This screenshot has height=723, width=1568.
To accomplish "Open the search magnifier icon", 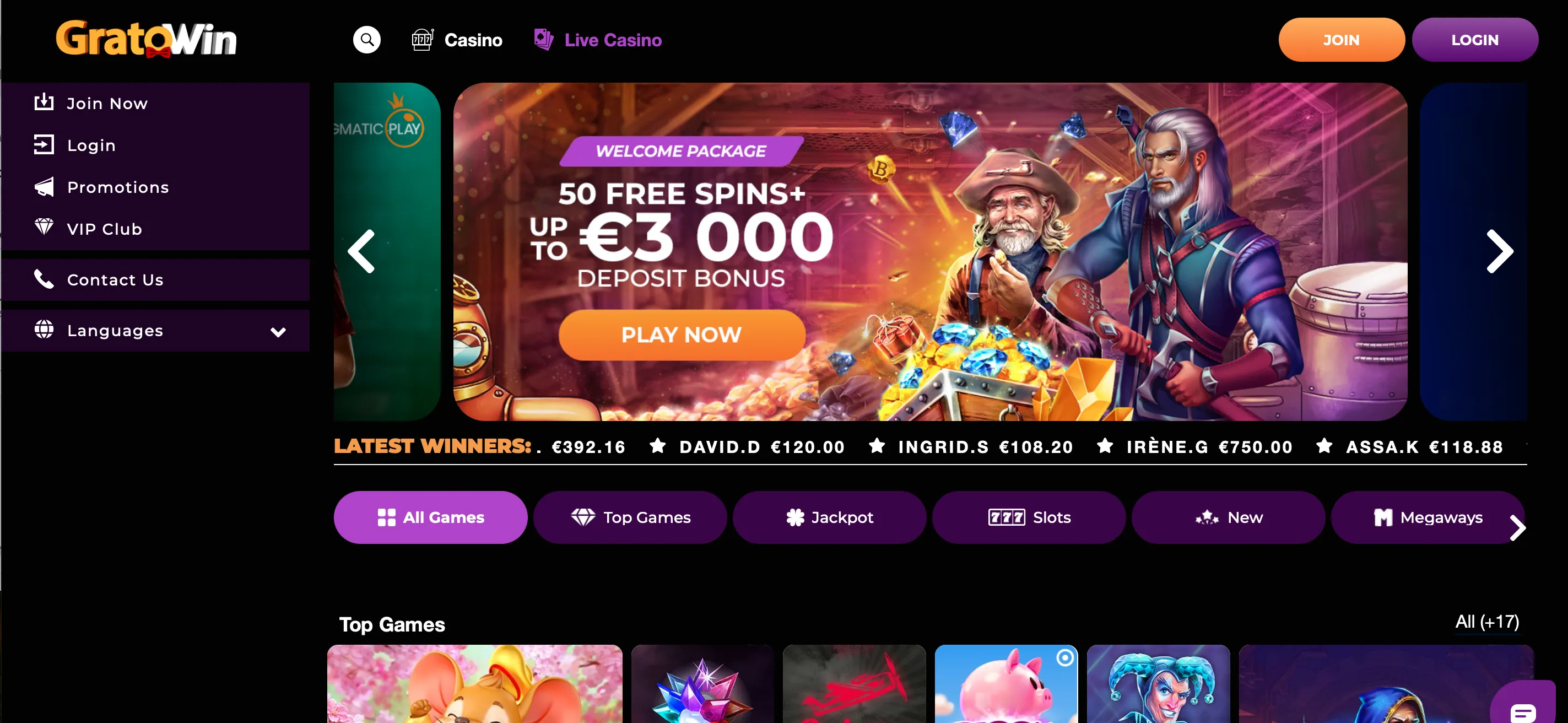I will (366, 40).
